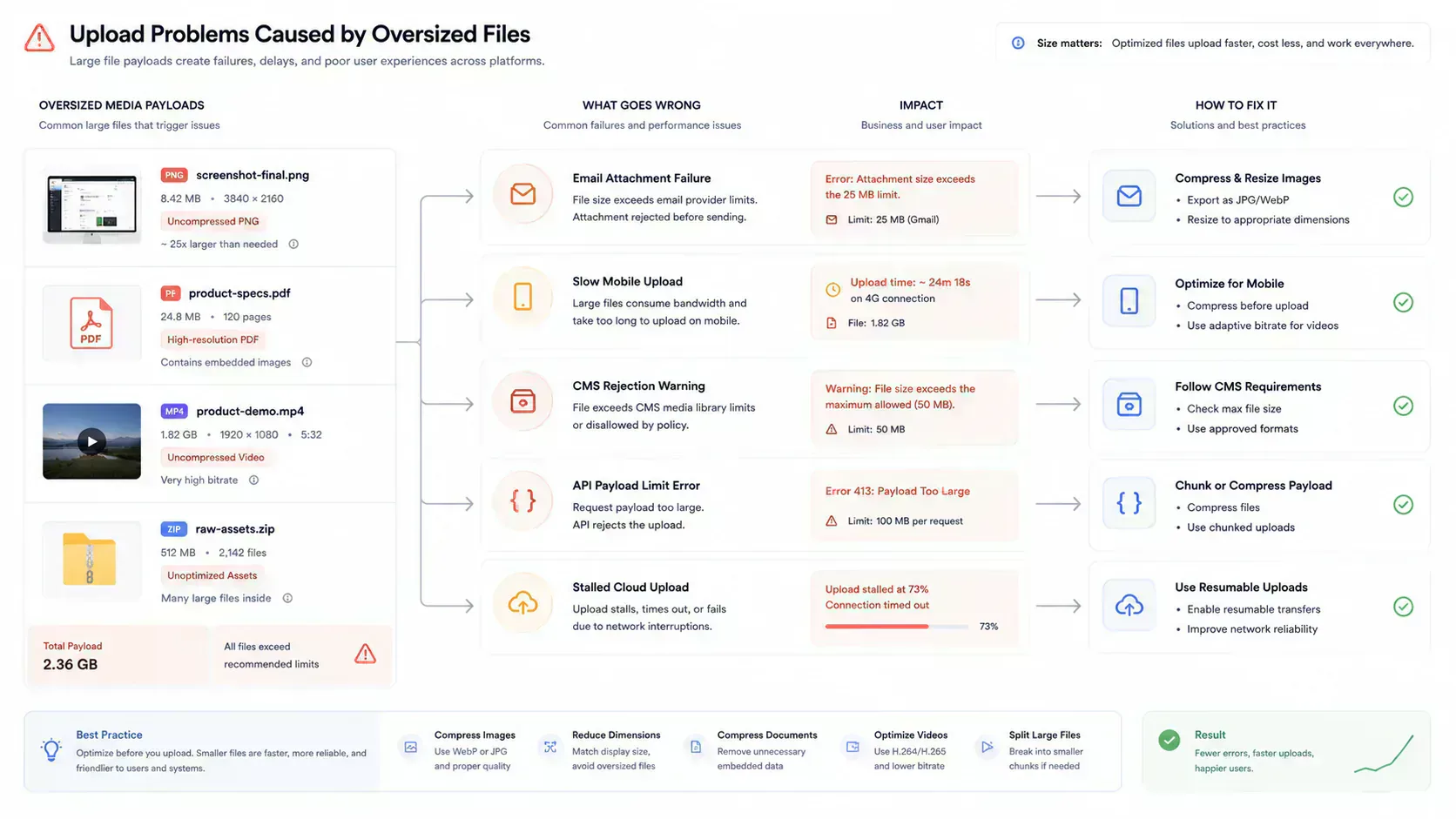The image size is (1456, 819).
Task: Click the phone icon for Slow Mobile Upload
Action: tap(522, 297)
